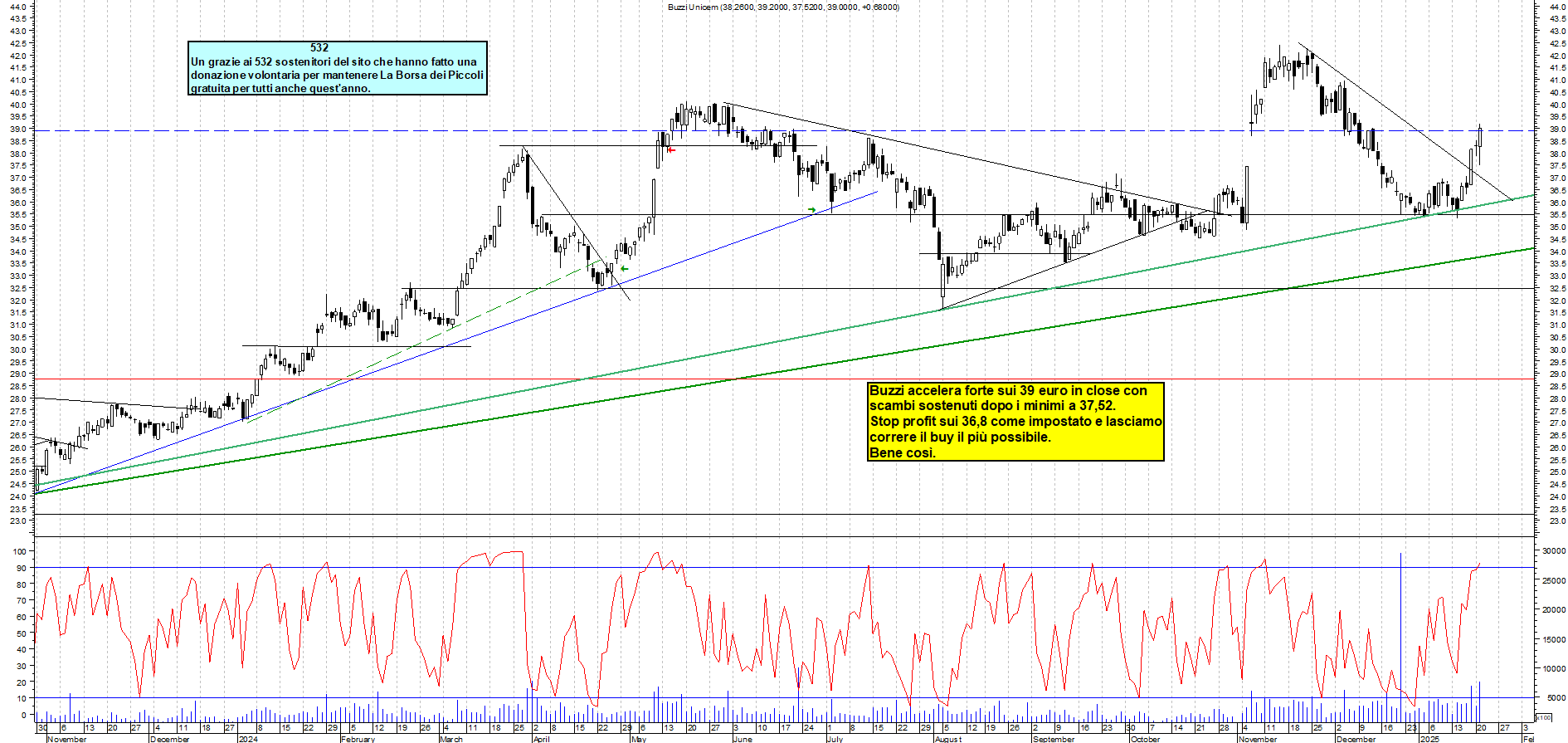Screen dimensions: 1568x743
Task: Select the 'June' month label
Action: click(x=743, y=739)
